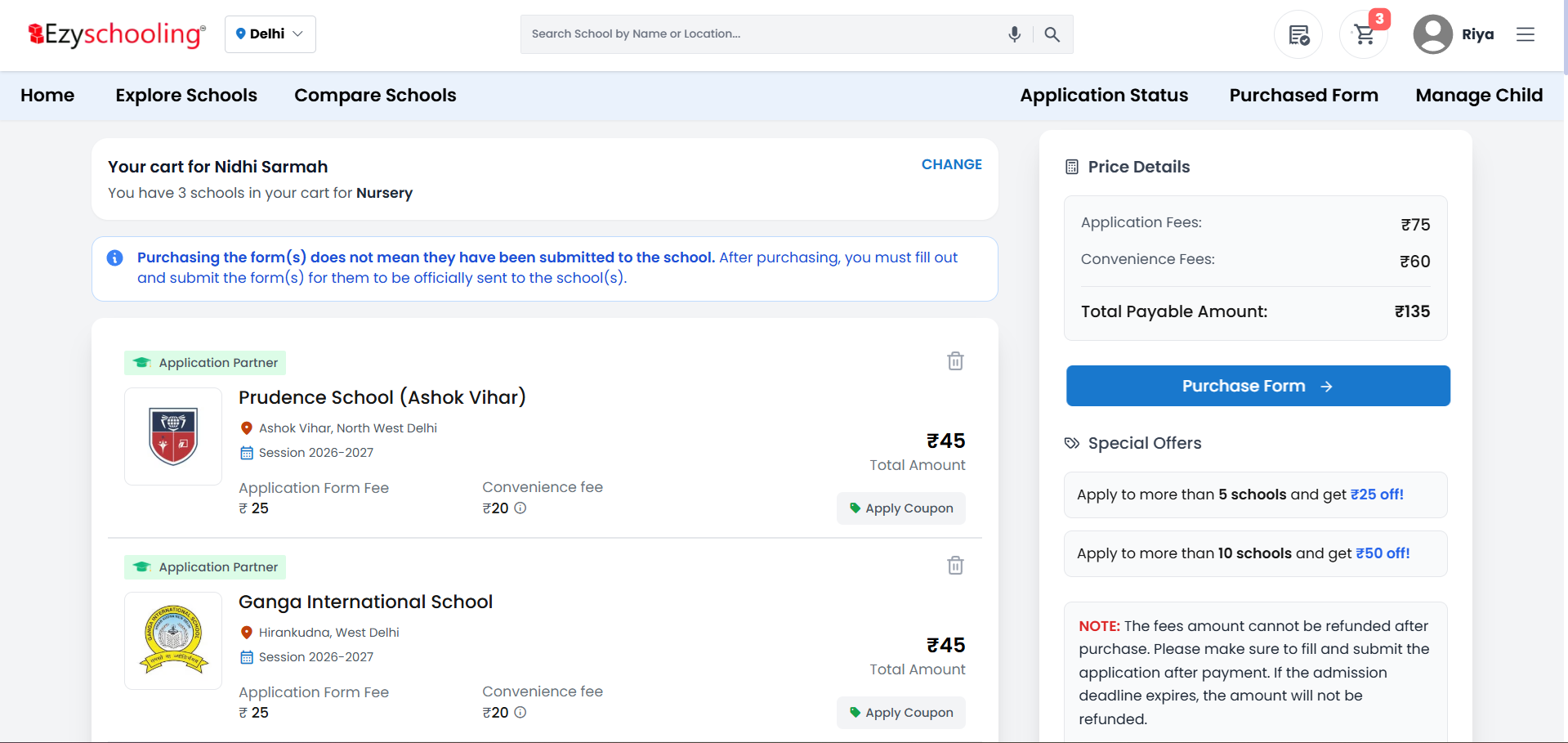Click Prudence Application Partner badge
Viewport: 1568px width, 743px height.
point(205,363)
